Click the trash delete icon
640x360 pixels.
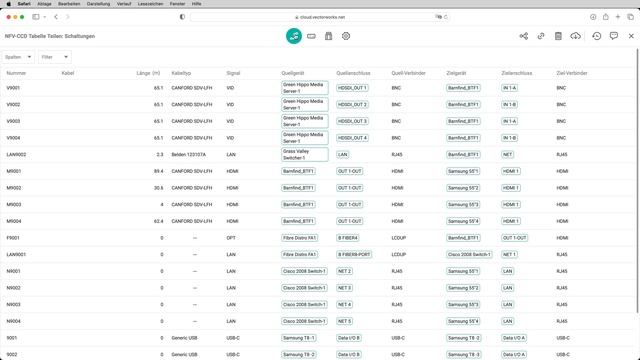[558, 36]
